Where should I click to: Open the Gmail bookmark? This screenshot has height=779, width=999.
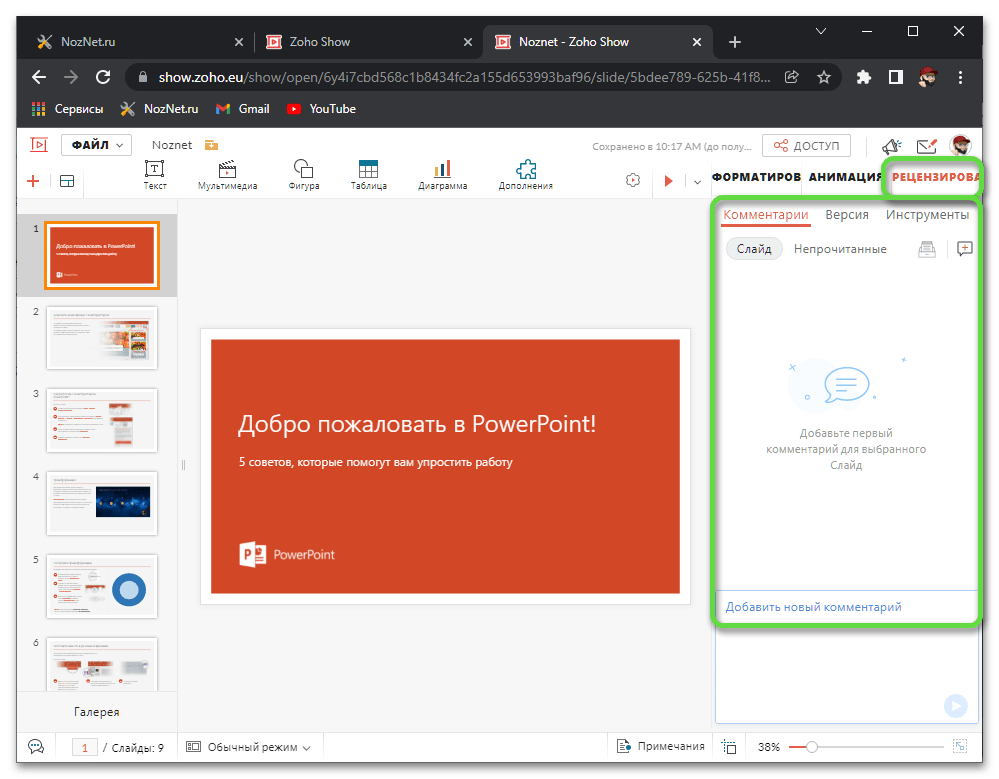point(243,109)
